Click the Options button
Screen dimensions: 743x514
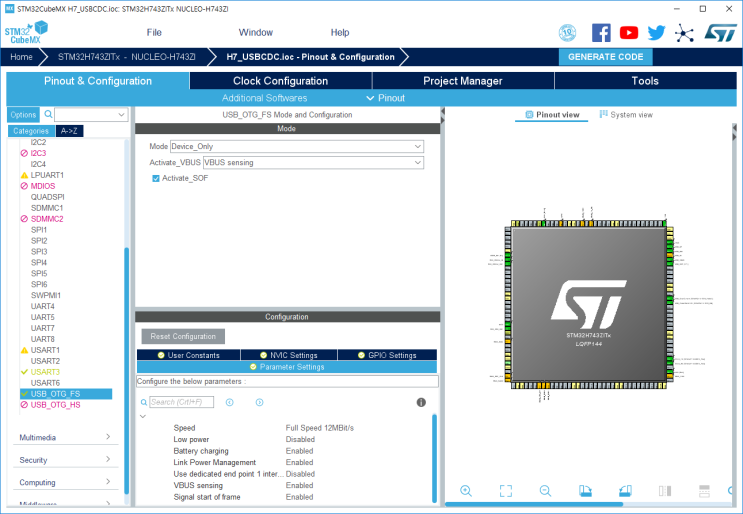pos(23,115)
